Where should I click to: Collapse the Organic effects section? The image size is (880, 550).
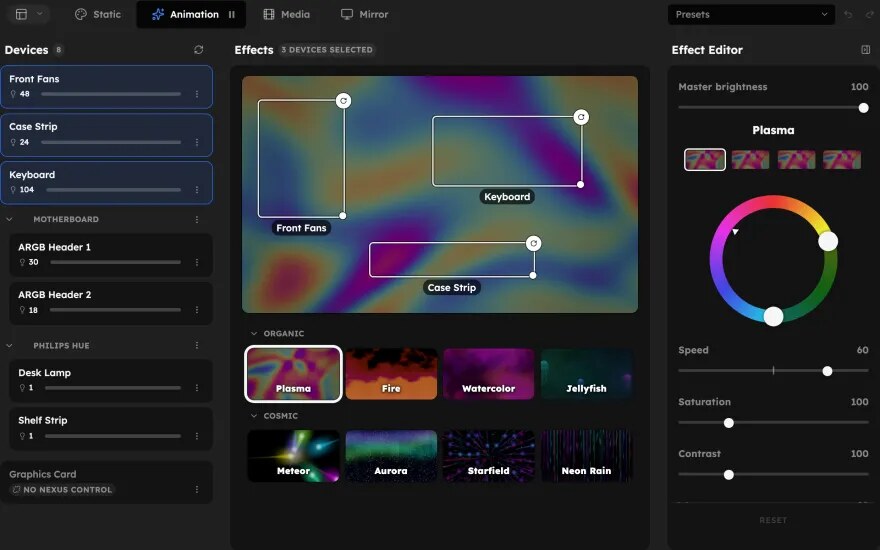pos(254,333)
